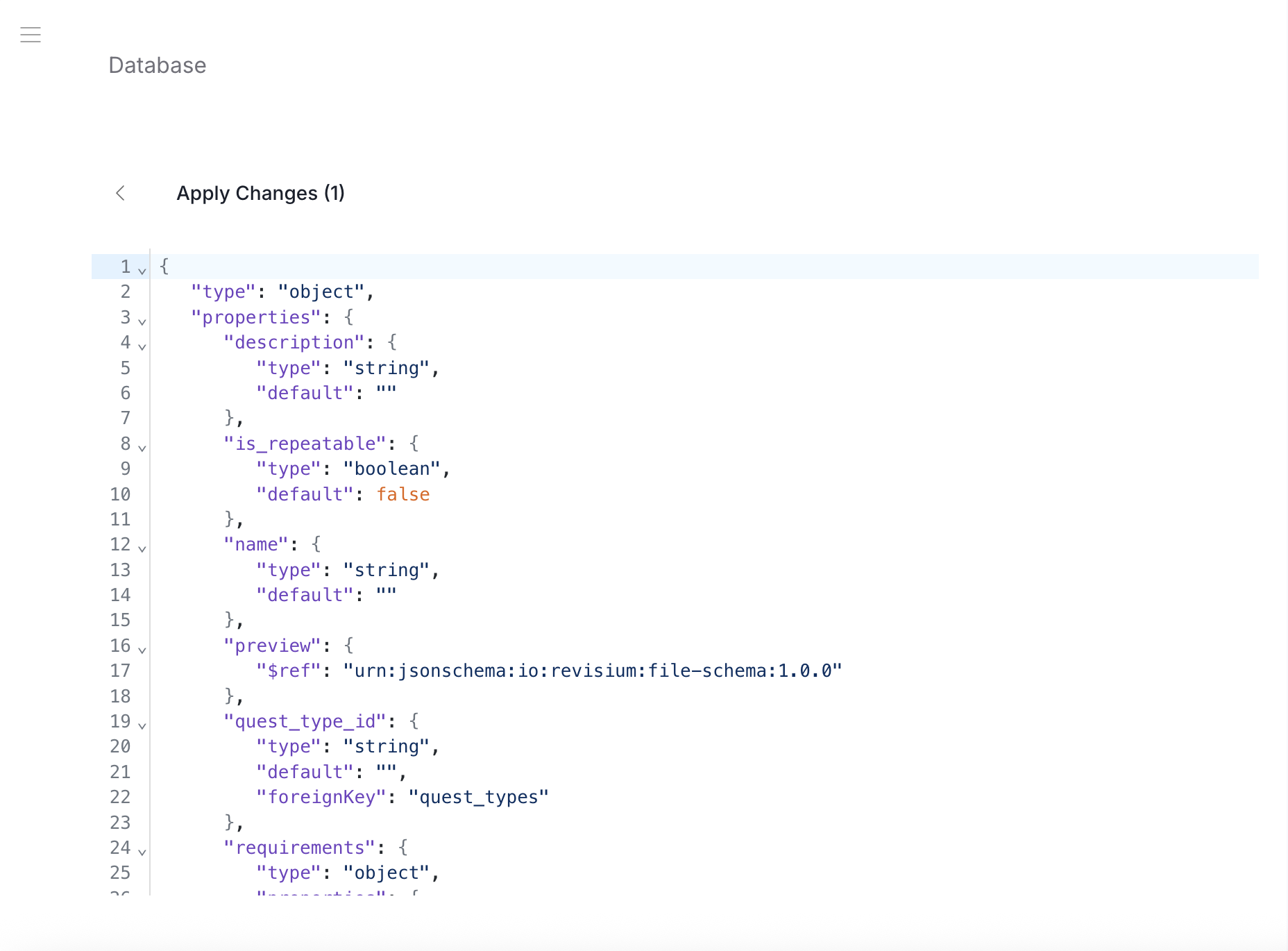1288x951 pixels.
Task: Open the hamburger navigation menu
Action: pos(31,35)
